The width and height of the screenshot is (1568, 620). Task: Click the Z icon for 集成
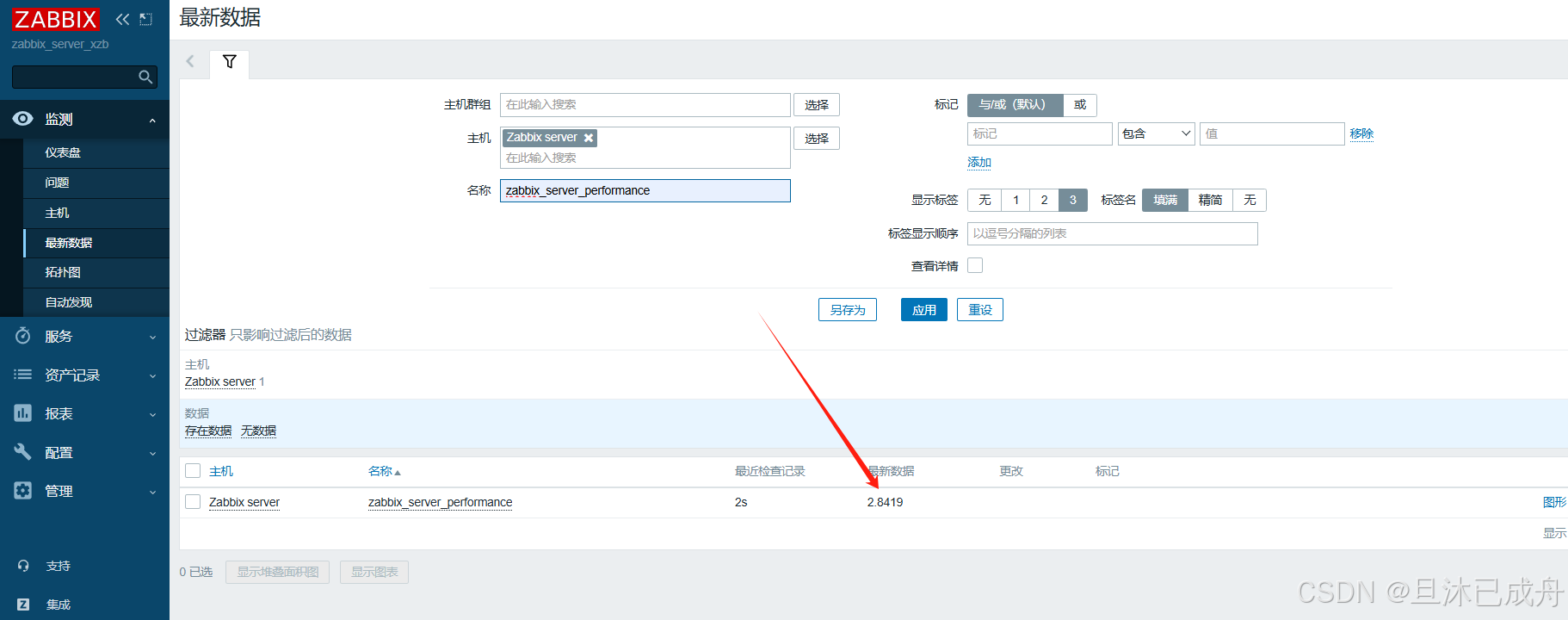pyautogui.click(x=23, y=604)
